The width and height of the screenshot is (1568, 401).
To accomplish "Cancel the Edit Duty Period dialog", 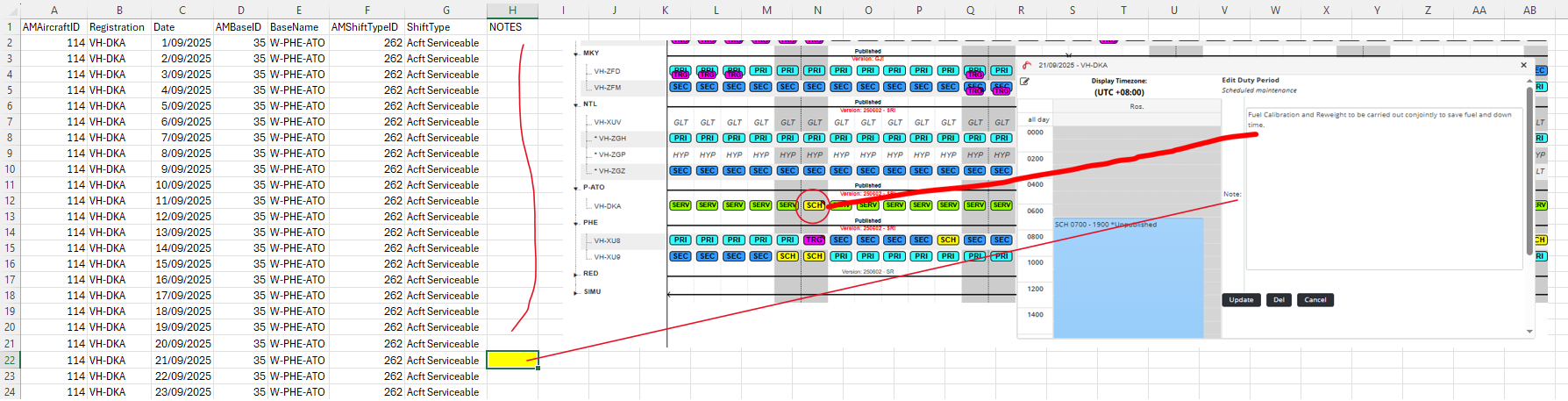I will [1315, 300].
